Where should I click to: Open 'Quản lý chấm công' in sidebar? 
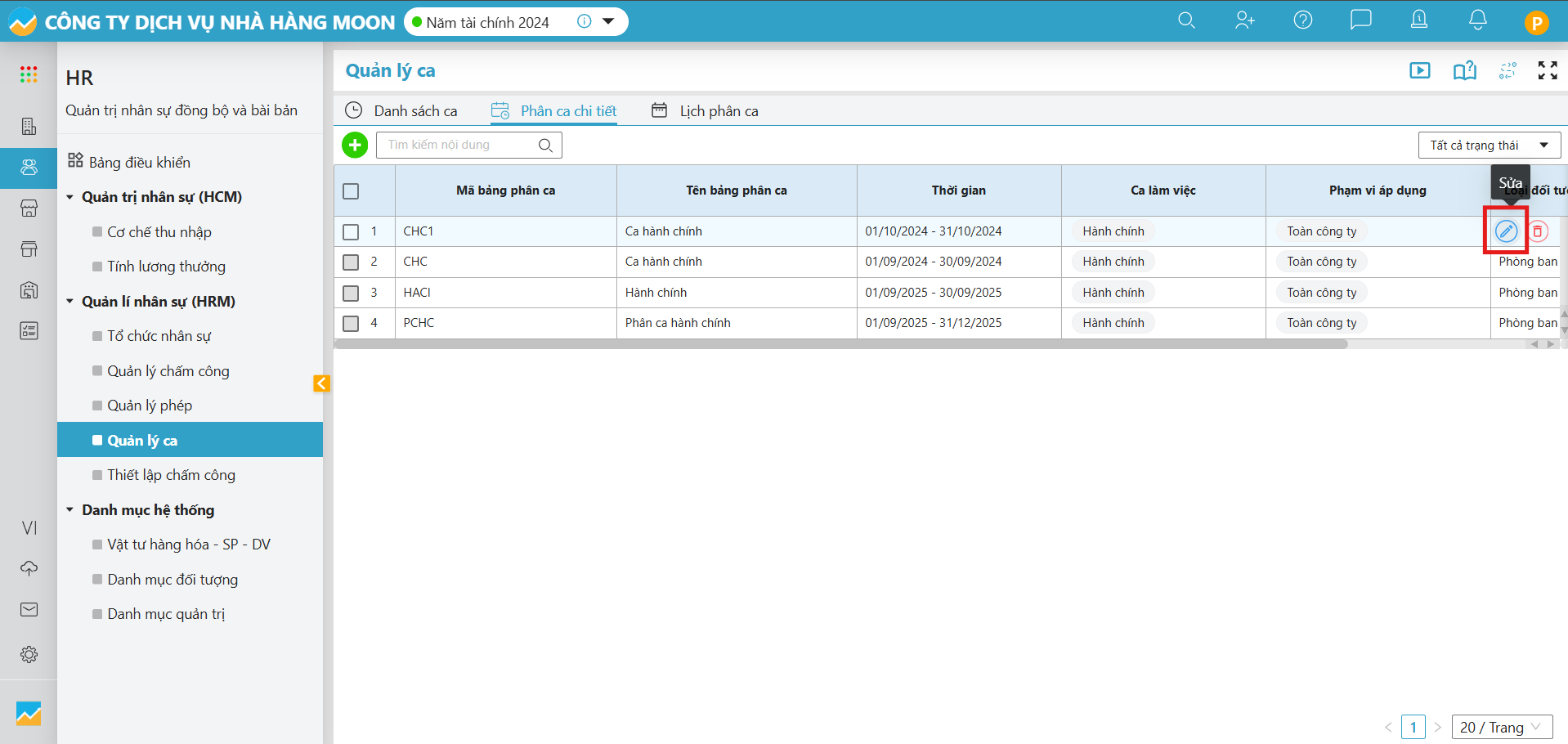coord(168,371)
